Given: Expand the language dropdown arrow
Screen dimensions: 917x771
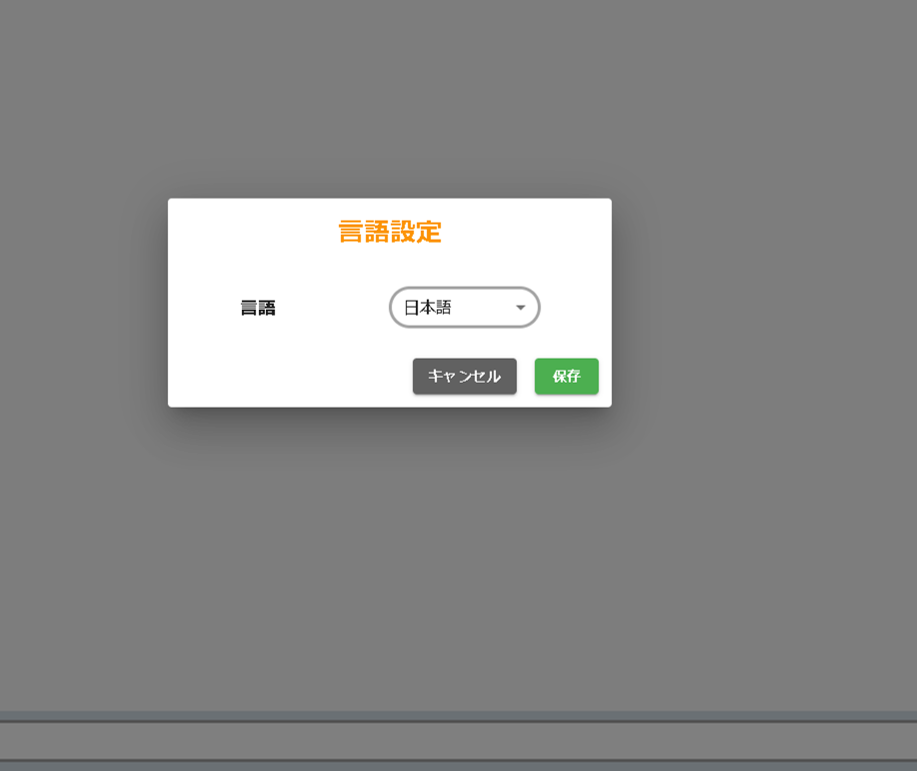Looking at the screenshot, I should [x=520, y=307].
